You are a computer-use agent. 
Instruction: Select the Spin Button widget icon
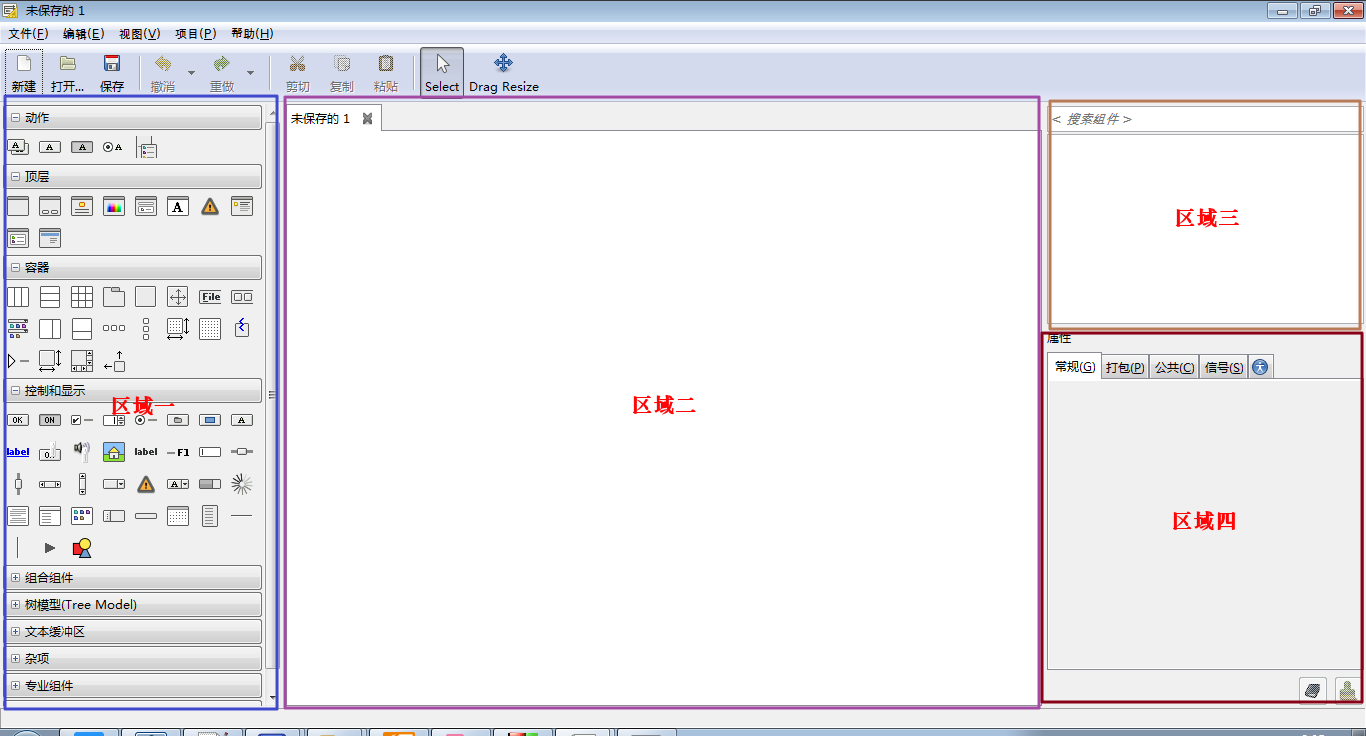[x=114, y=420]
